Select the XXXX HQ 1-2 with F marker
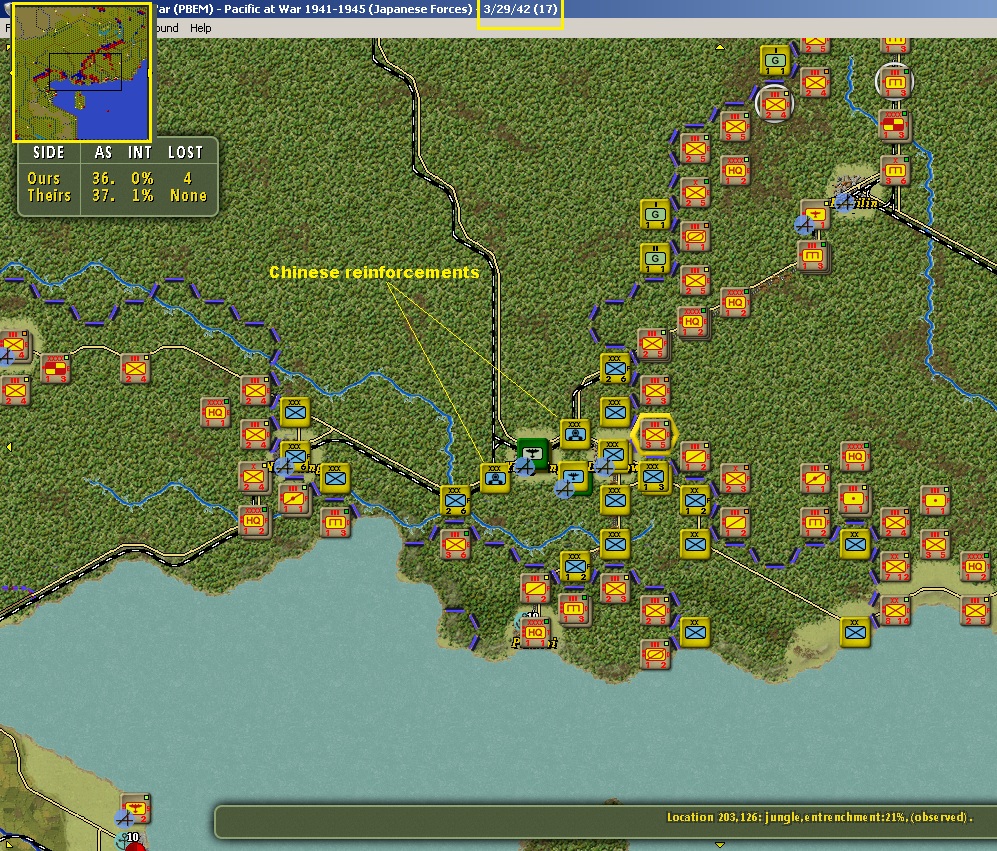The height and width of the screenshot is (851, 997). tap(253, 520)
